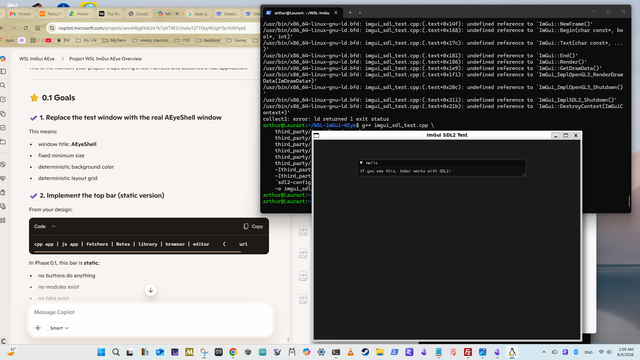Open Windows Settings gear on taskbar
The width and height of the screenshot is (640, 360).
[x=321, y=352]
